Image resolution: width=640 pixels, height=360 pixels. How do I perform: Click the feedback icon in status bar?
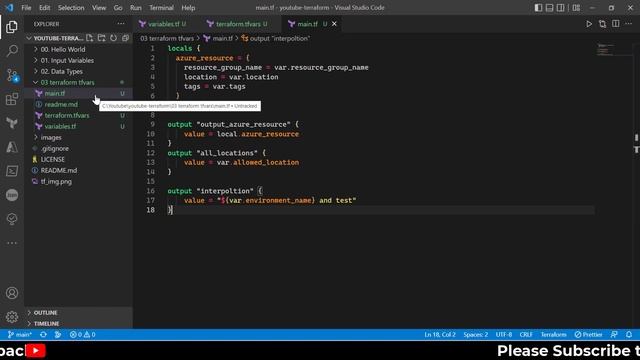[x=614, y=334]
